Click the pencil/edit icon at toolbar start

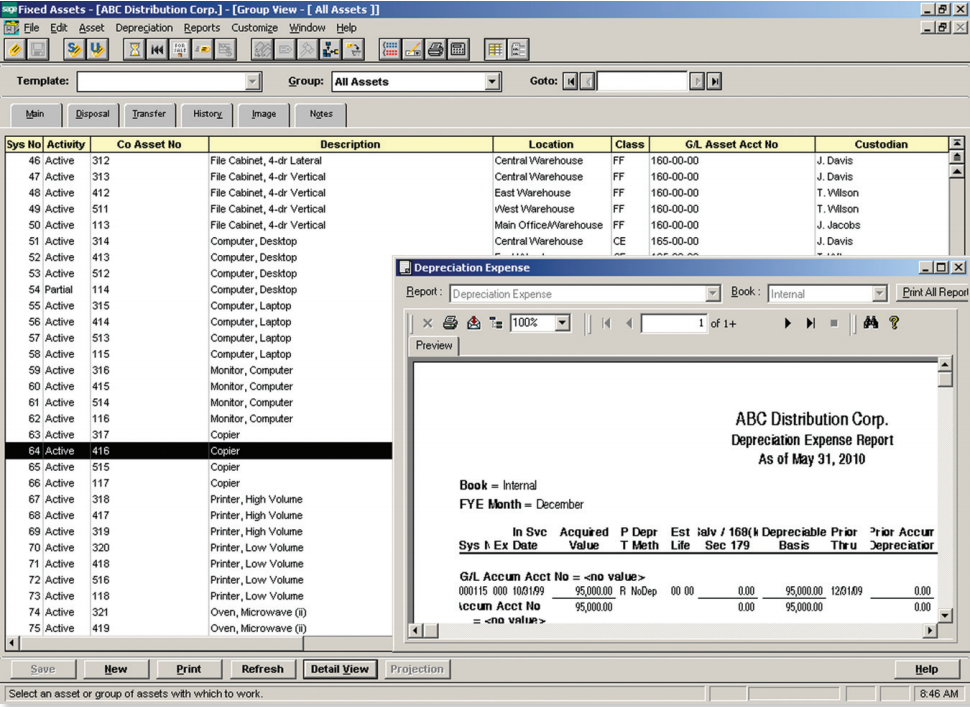point(15,49)
